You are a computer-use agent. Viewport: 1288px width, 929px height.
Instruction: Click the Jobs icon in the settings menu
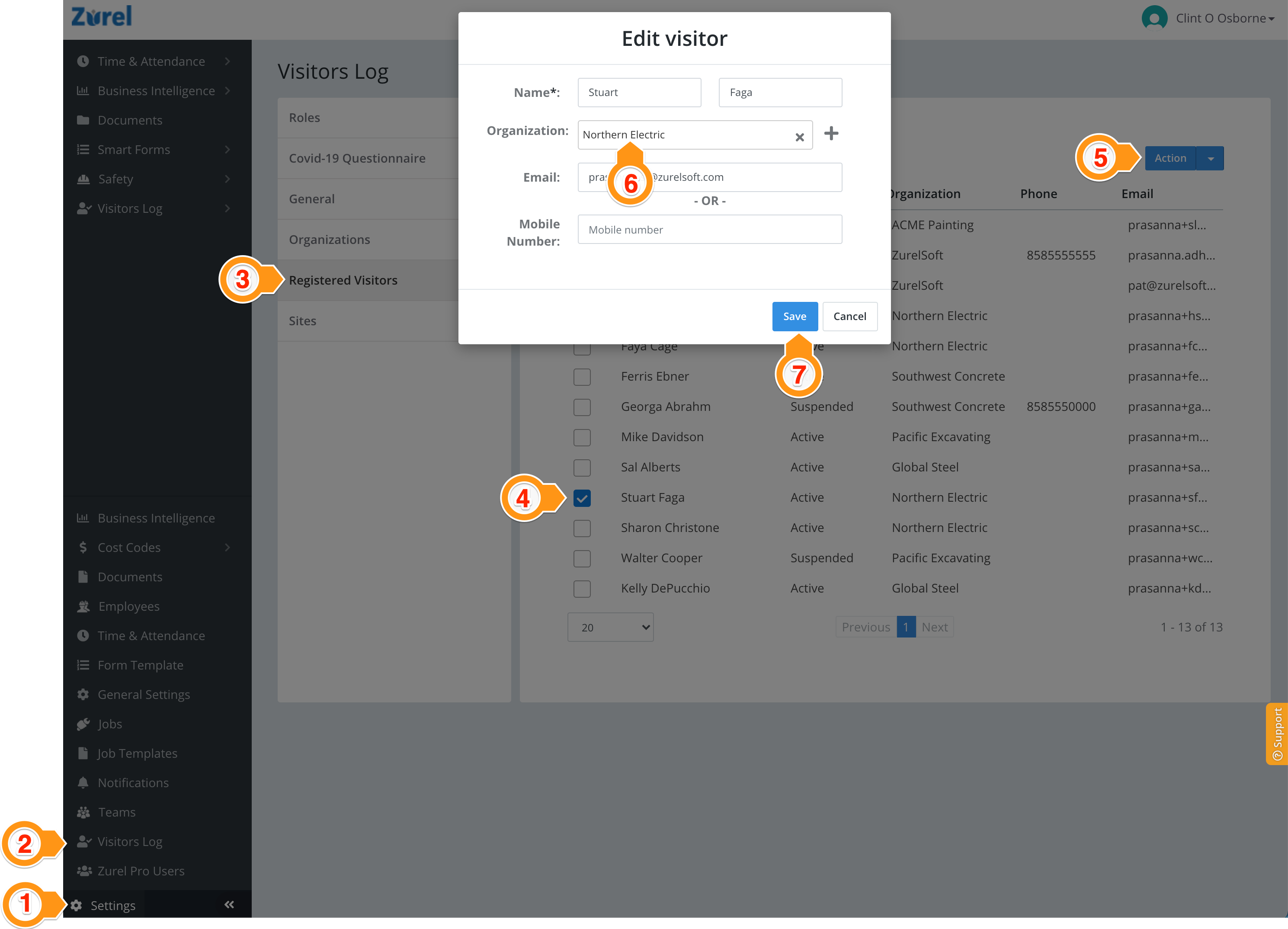[83, 724]
